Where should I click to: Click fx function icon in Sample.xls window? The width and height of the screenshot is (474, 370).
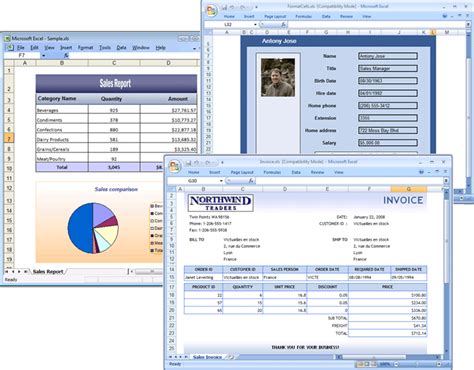pos(66,55)
